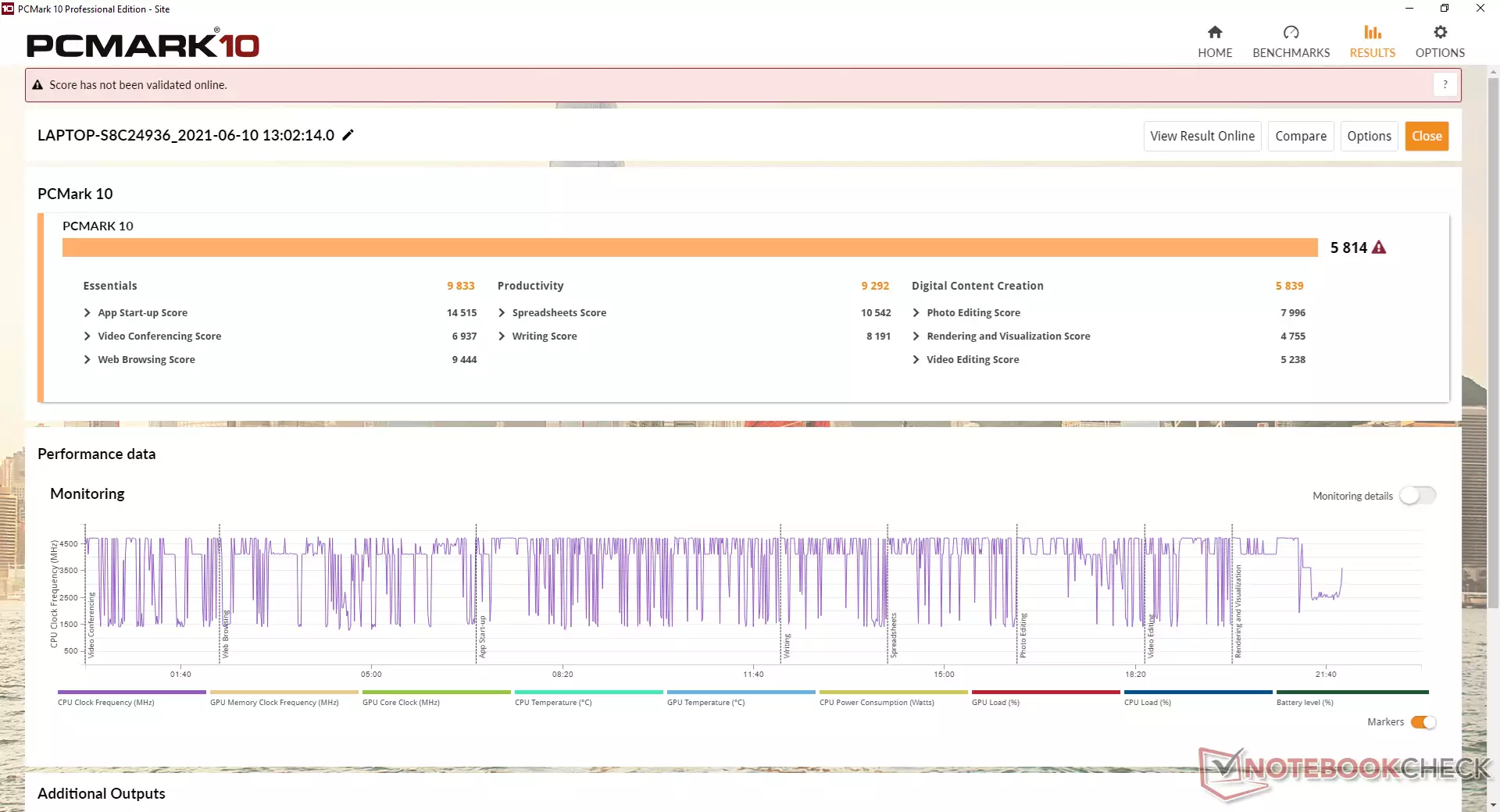Click the Digital Content Creation heading
The height and width of the screenshot is (812, 1500).
pyautogui.click(x=977, y=286)
